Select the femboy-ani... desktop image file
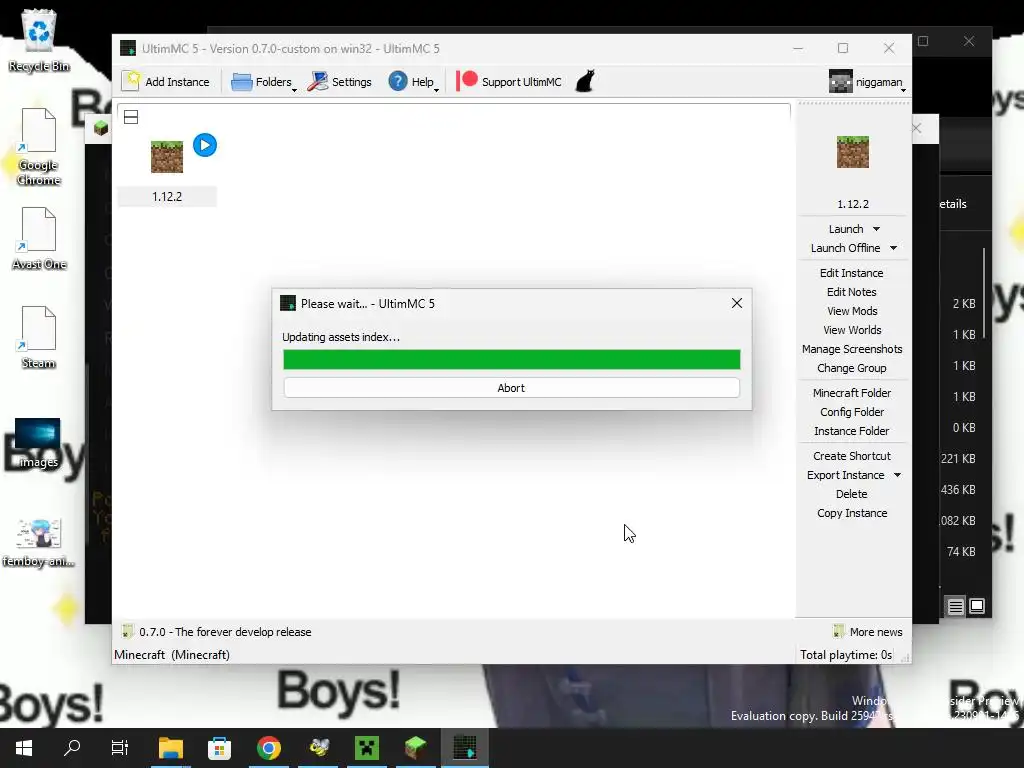1024x768 pixels. (x=38, y=542)
